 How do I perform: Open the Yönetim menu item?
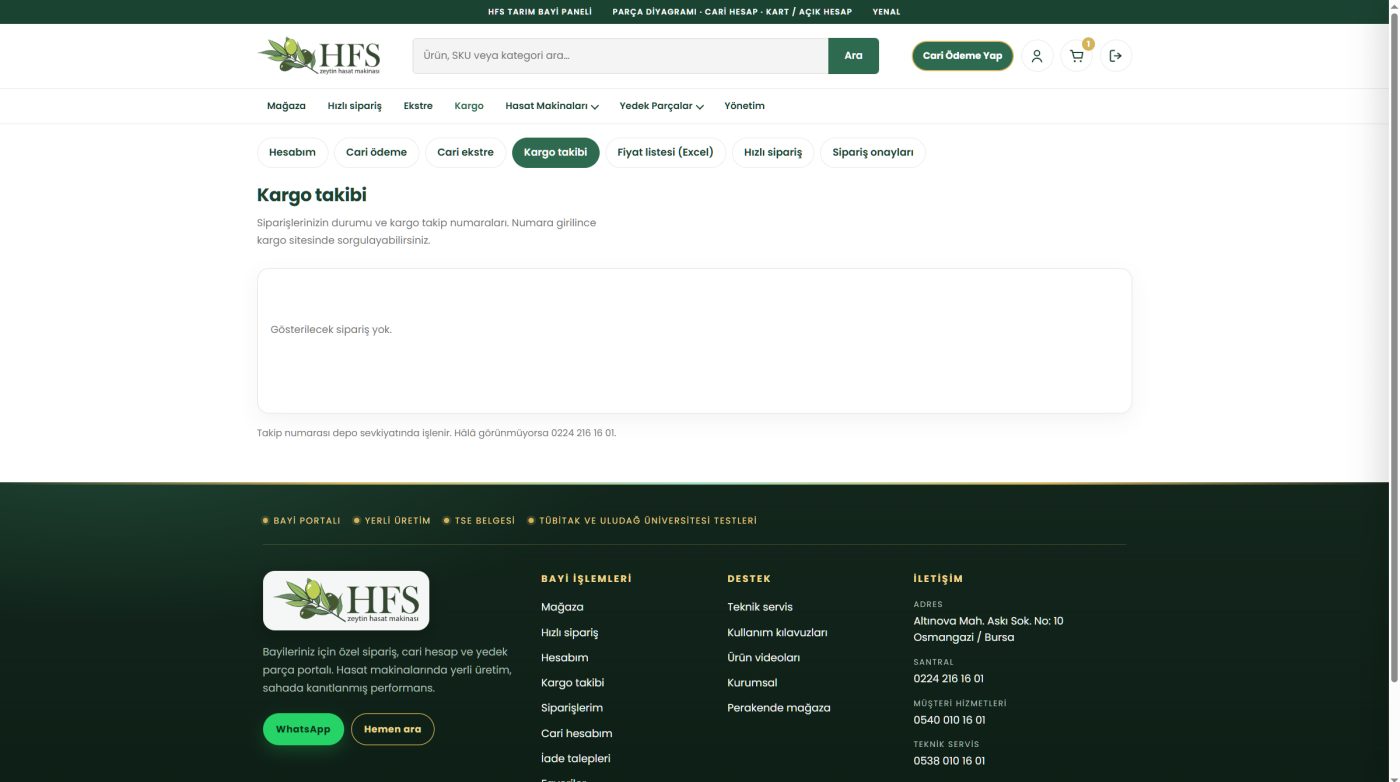tap(745, 106)
